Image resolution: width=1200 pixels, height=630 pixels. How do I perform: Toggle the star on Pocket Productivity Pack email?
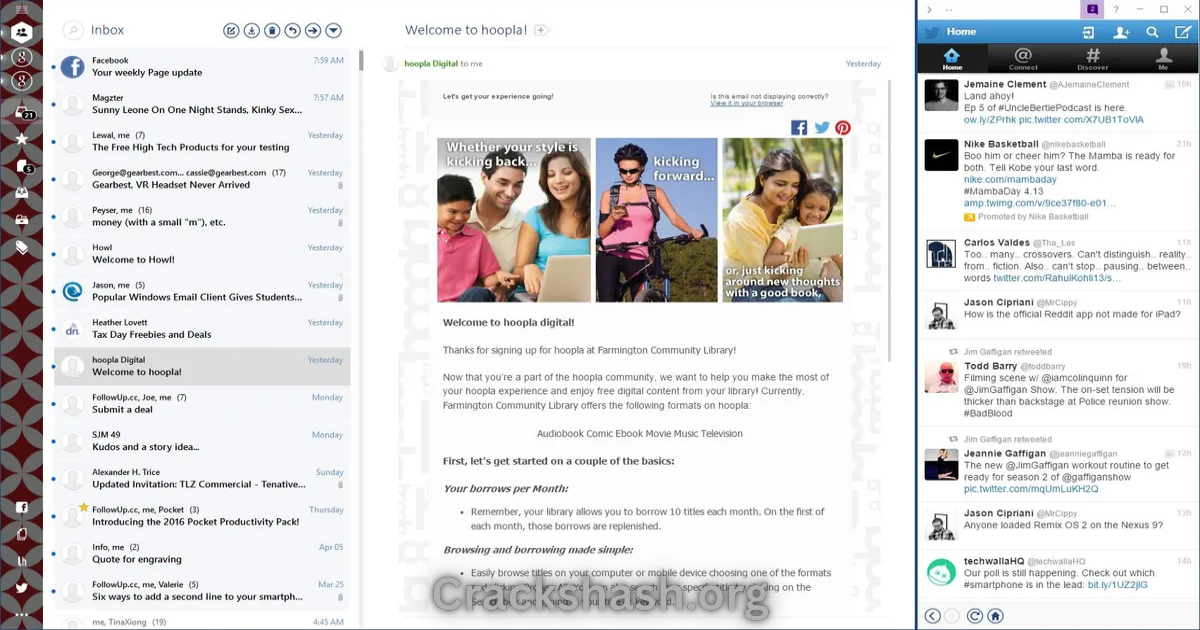[84, 508]
